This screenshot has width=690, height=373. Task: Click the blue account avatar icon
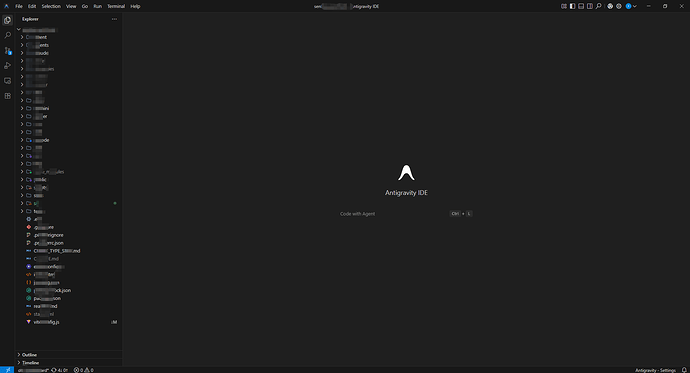point(628,6)
